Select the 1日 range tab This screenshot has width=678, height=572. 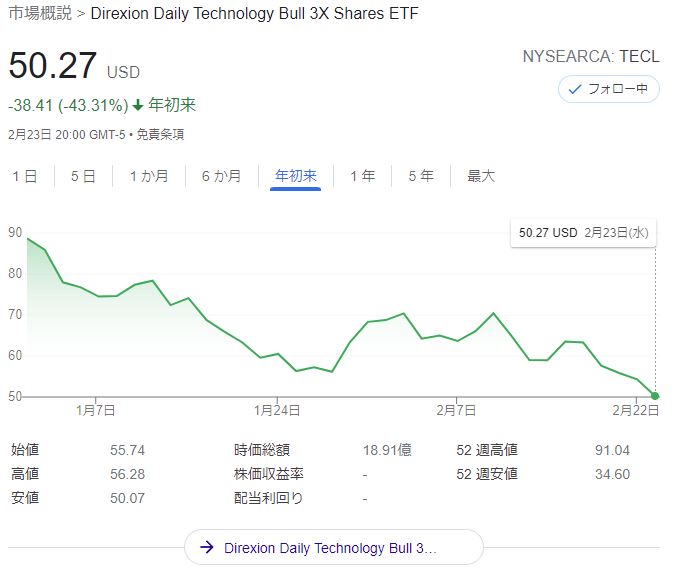click(25, 176)
